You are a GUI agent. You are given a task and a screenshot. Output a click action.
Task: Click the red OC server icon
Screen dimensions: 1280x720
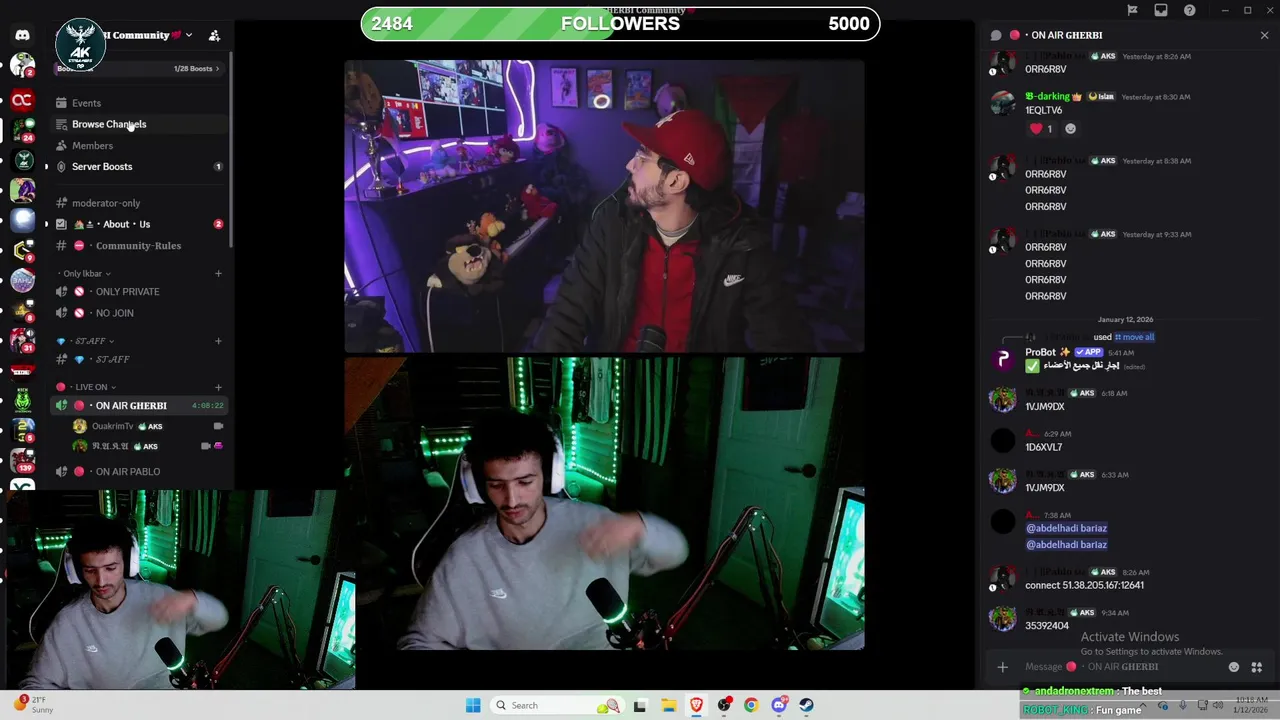[22, 100]
